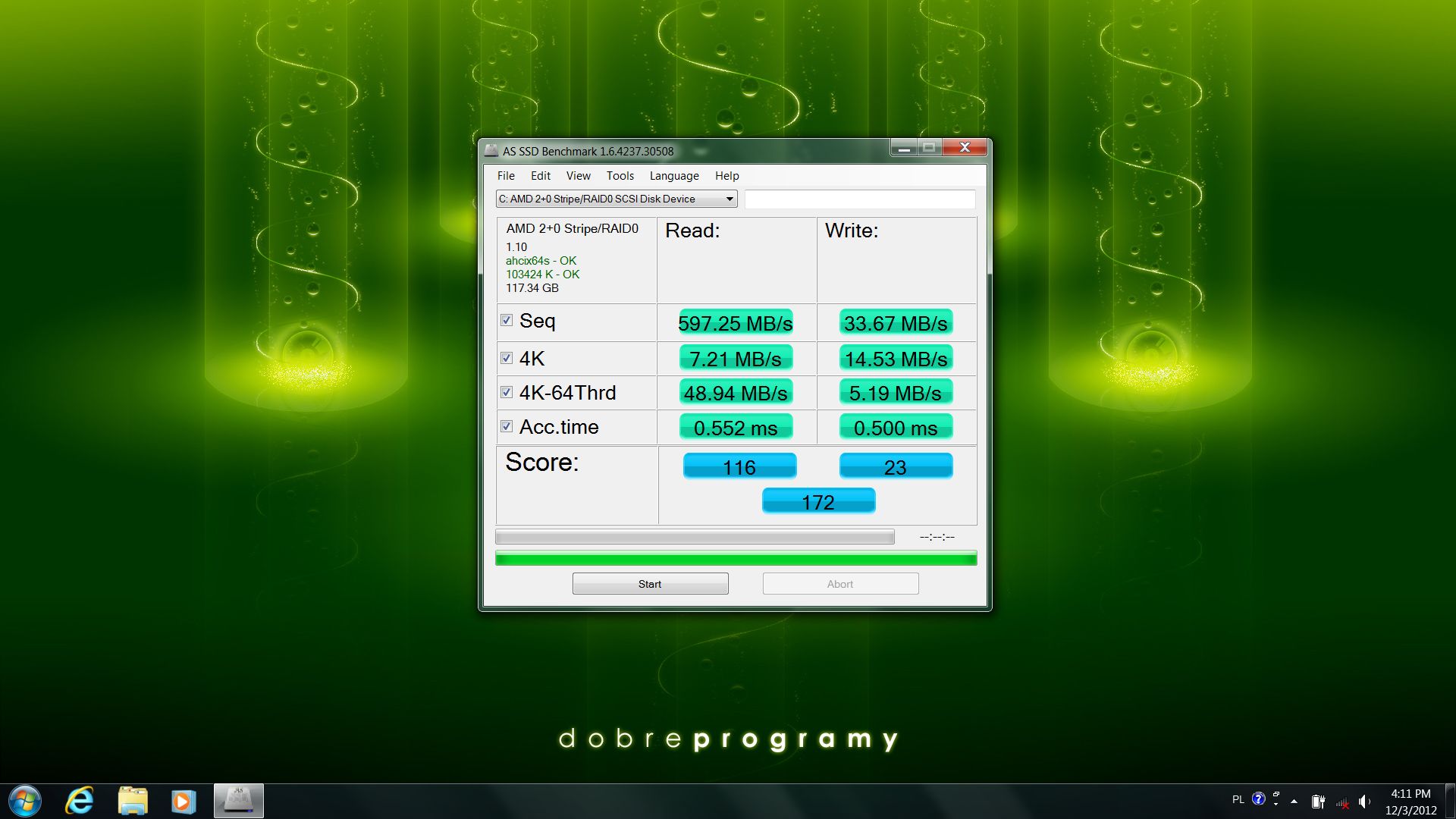Click the PL input language indicator
This screenshot has height=819, width=1456.
coord(1238,799)
